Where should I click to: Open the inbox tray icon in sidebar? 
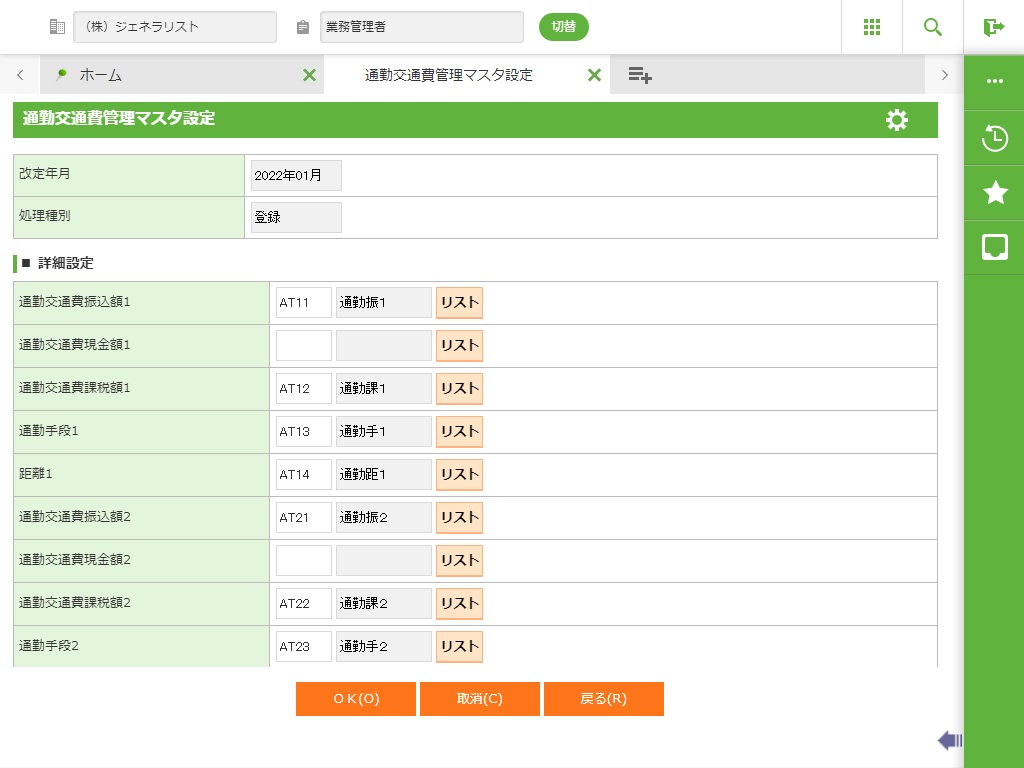(x=995, y=247)
